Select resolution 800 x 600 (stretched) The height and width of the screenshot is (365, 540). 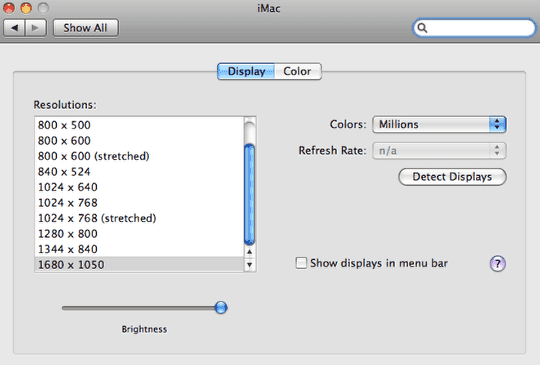[139, 156]
